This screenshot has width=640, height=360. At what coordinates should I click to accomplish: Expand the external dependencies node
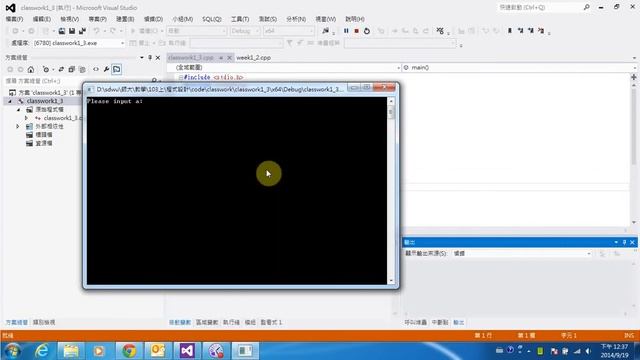coord(18,127)
